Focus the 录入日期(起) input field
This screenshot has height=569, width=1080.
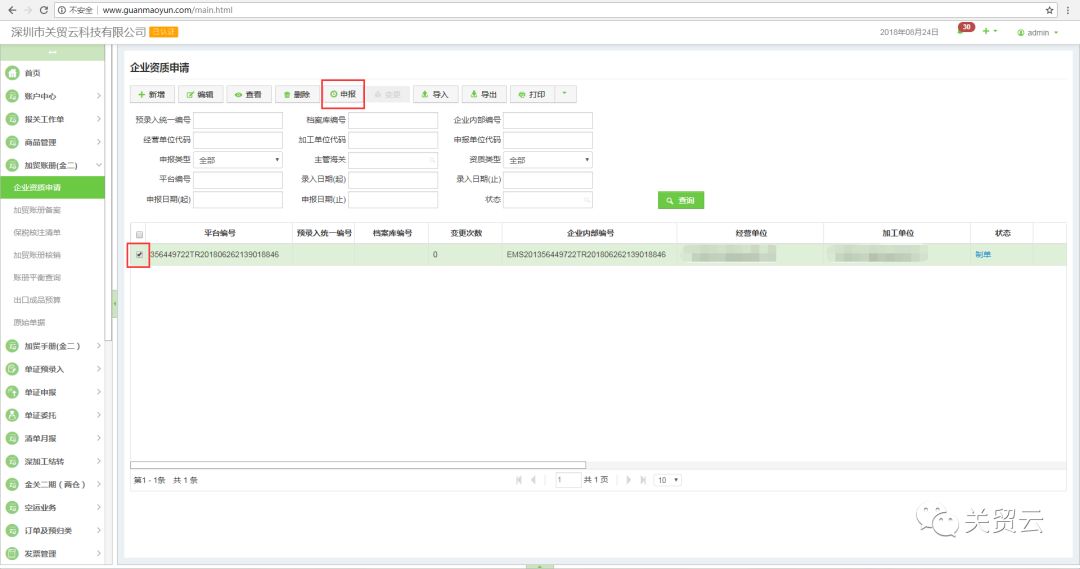tap(393, 180)
